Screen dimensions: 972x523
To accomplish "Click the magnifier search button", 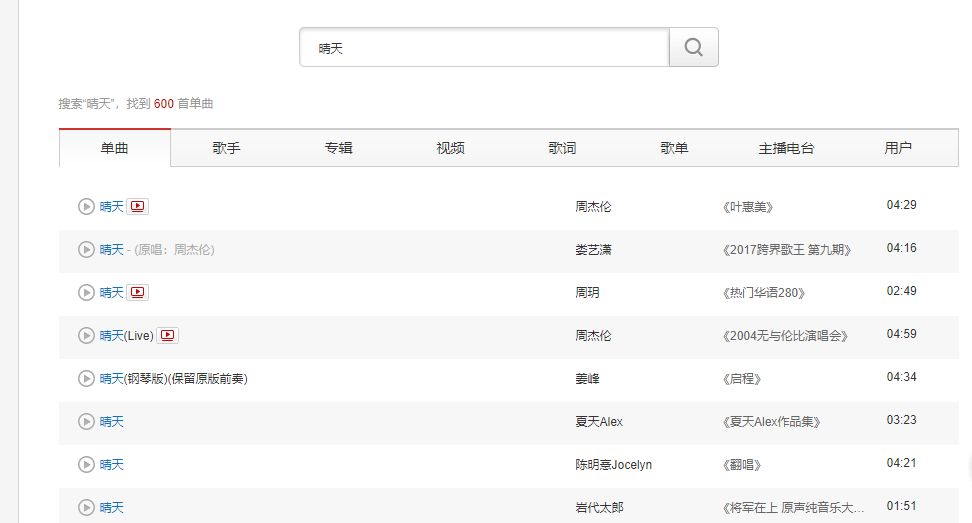I will point(693,47).
